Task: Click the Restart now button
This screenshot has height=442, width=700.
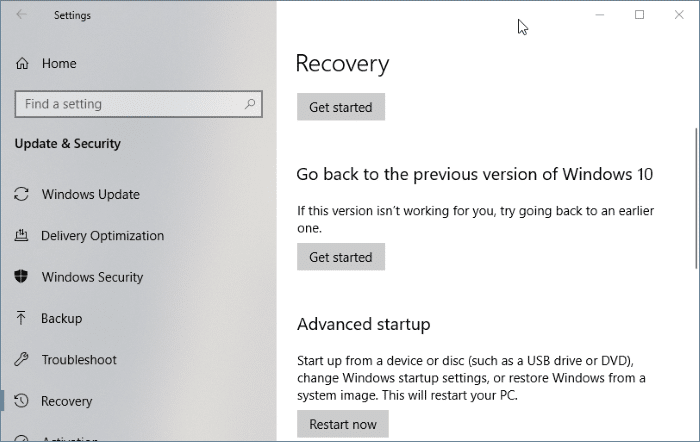Action: click(343, 424)
